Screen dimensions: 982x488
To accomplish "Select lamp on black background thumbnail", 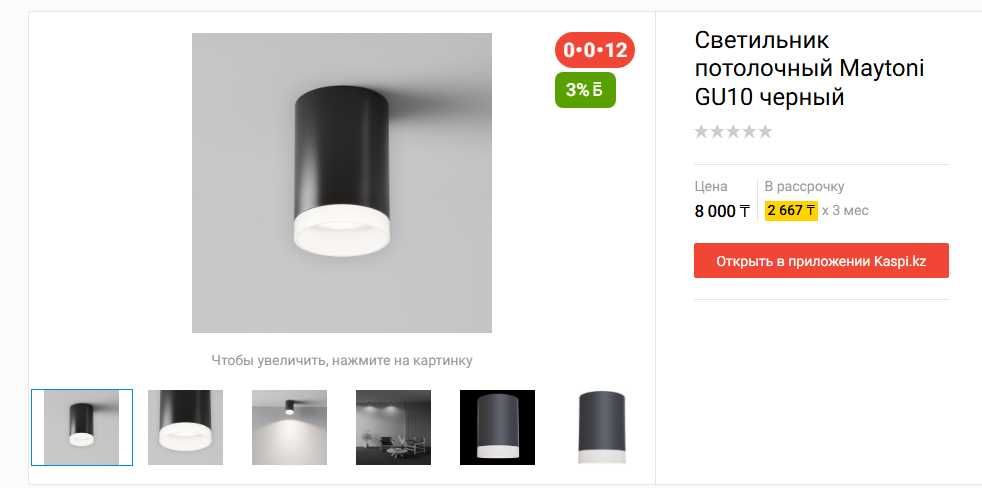I will 497,427.
